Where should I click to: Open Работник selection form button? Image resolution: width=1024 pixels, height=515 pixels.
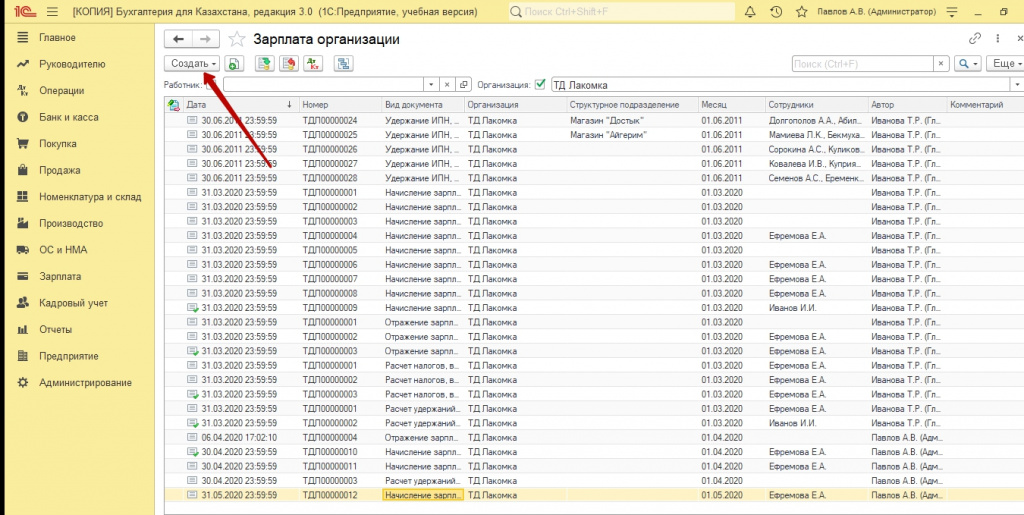coord(464,84)
